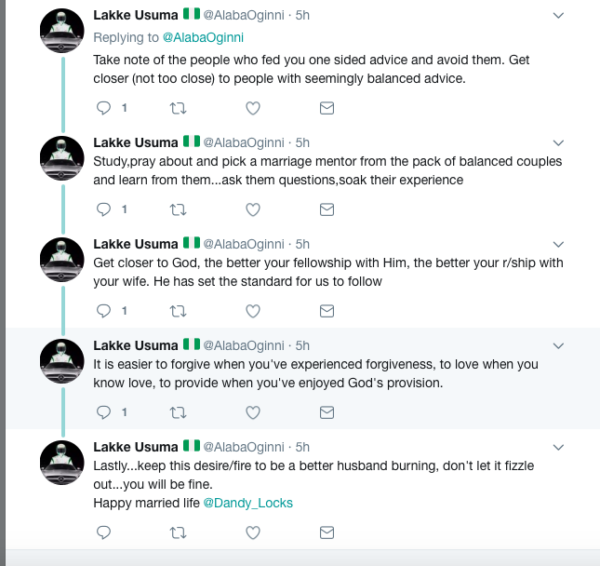The height and width of the screenshot is (566, 600).
Task: Send 'Study,pray about' tweet via direct message
Action: 327,210
